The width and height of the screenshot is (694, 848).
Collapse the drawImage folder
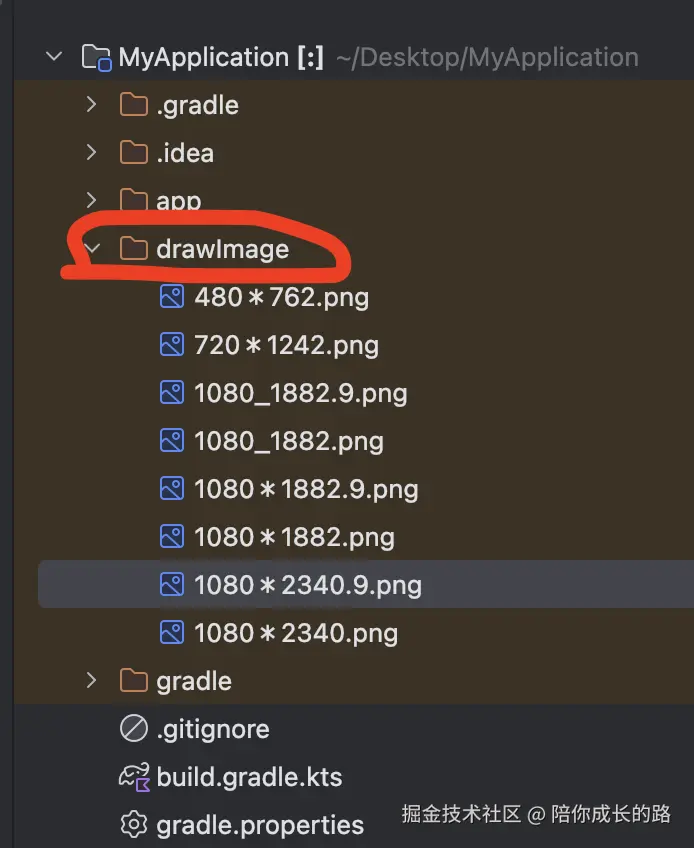point(92,249)
